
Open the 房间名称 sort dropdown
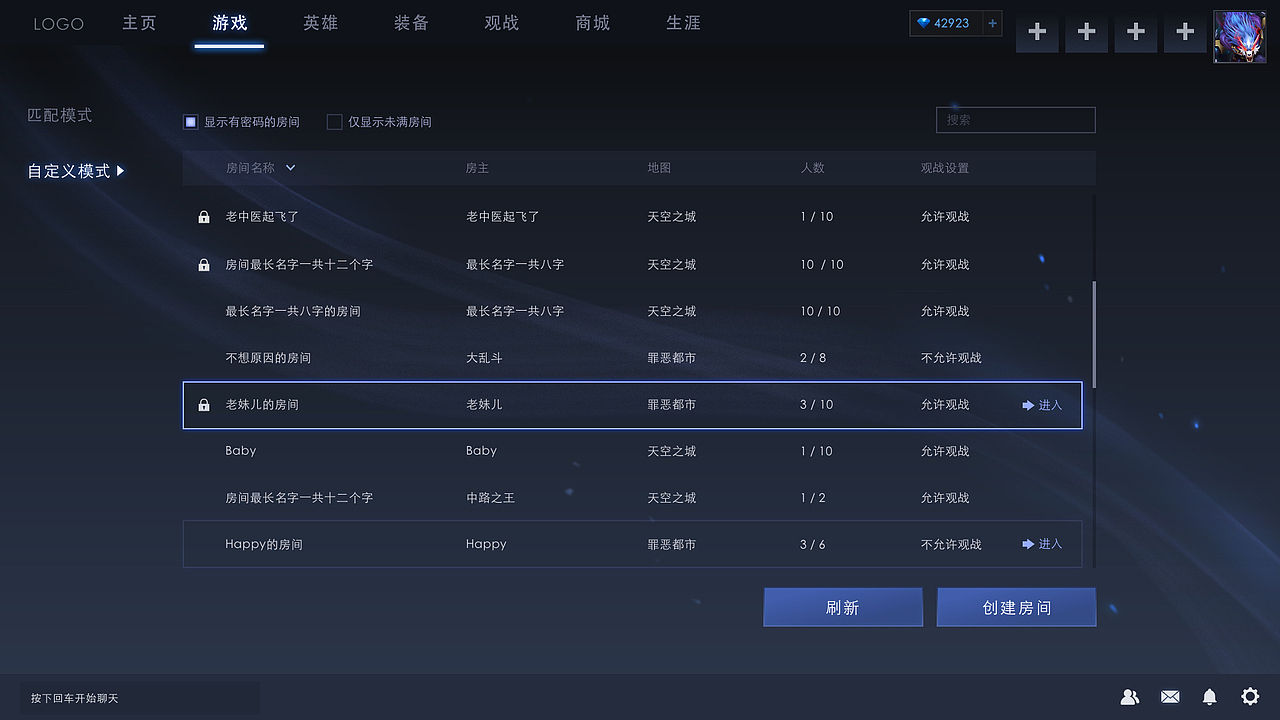coord(289,168)
